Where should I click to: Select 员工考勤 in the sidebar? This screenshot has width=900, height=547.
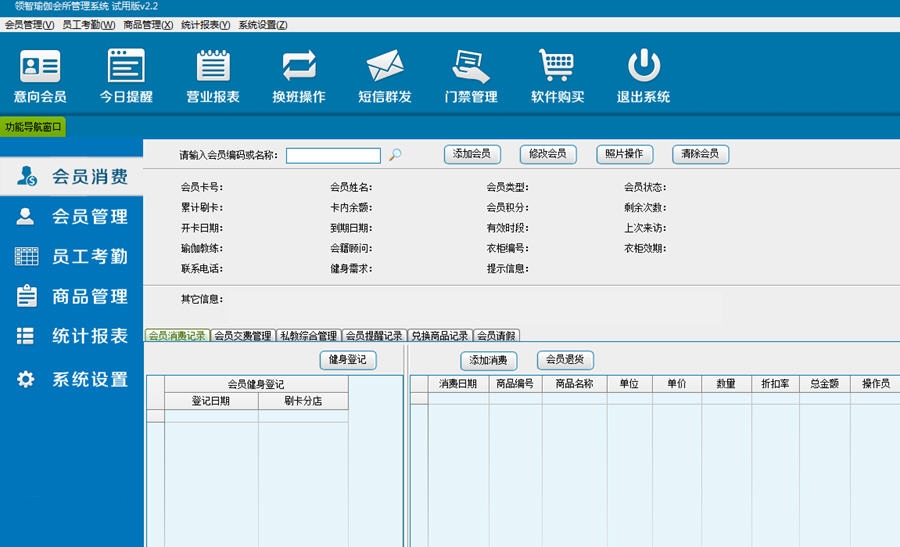pos(72,256)
